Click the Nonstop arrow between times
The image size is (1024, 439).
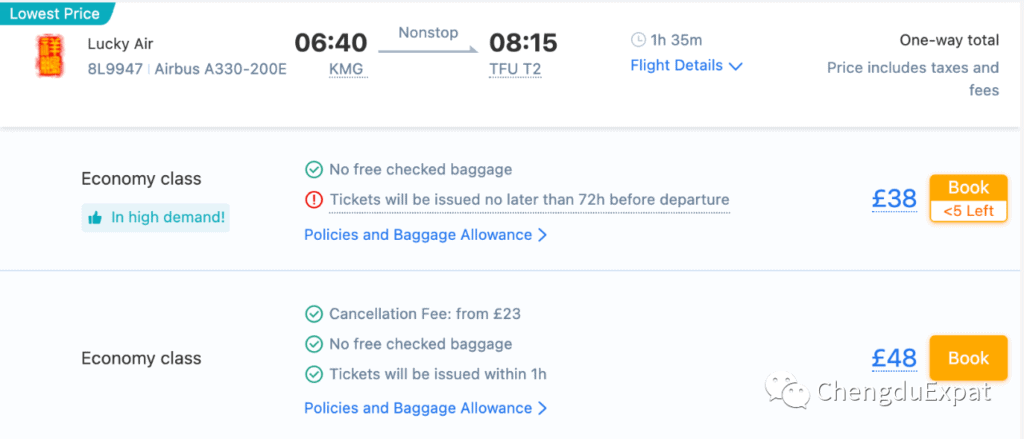coord(428,50)
